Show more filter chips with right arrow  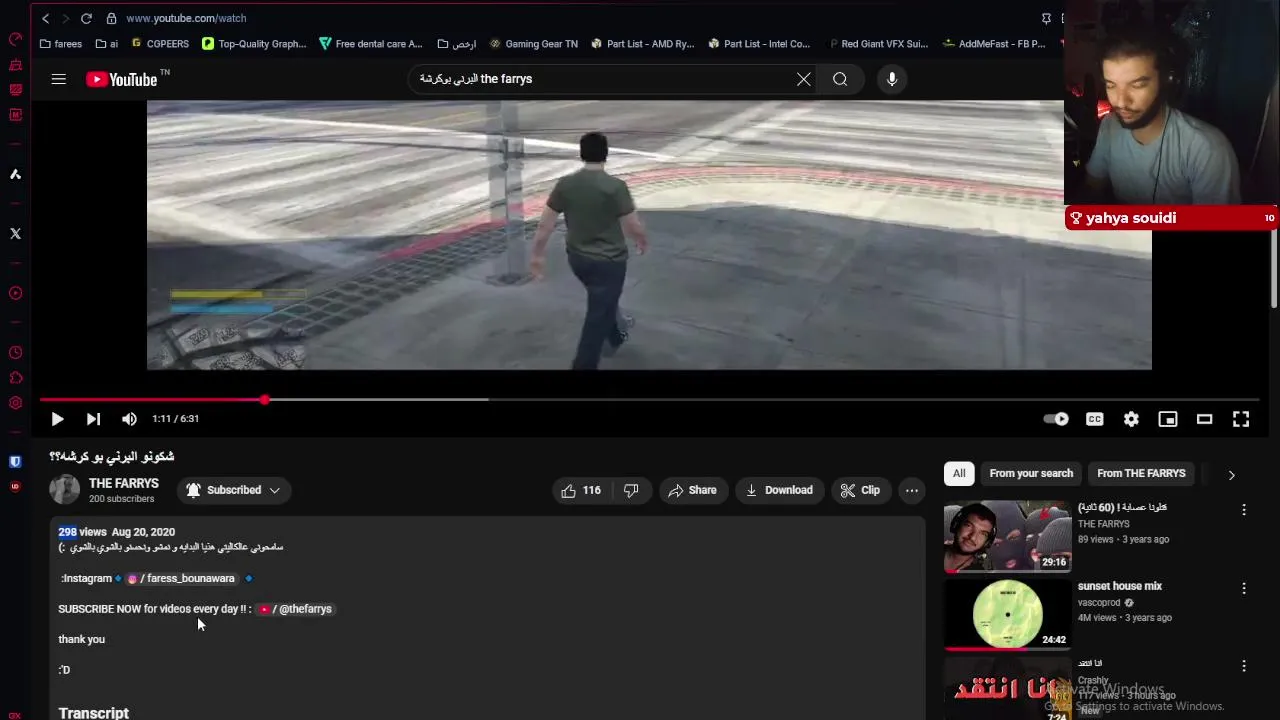(1231, 474)
